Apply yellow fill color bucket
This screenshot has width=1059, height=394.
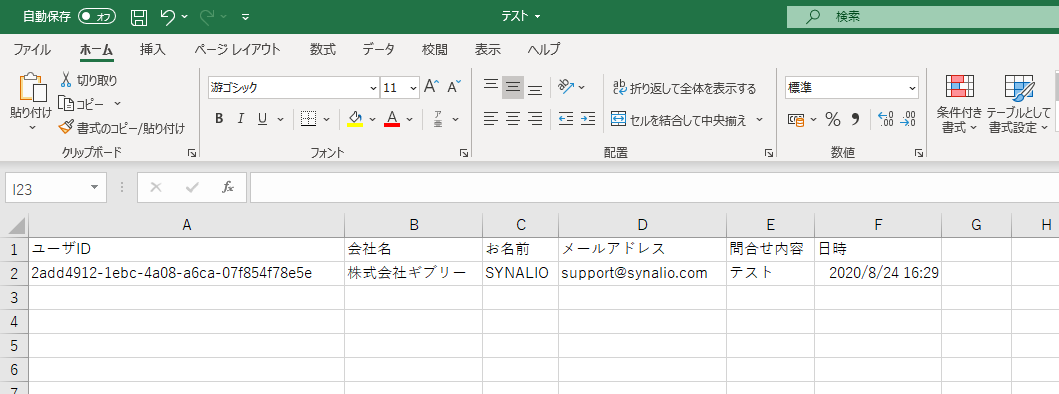point(355,119)
